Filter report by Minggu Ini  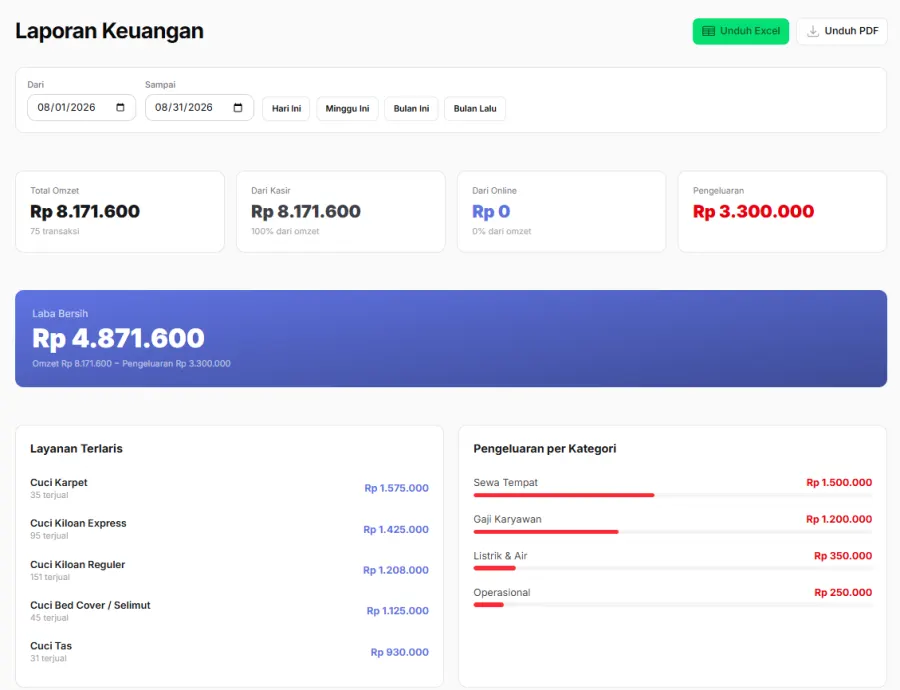[x=347, y=108]
